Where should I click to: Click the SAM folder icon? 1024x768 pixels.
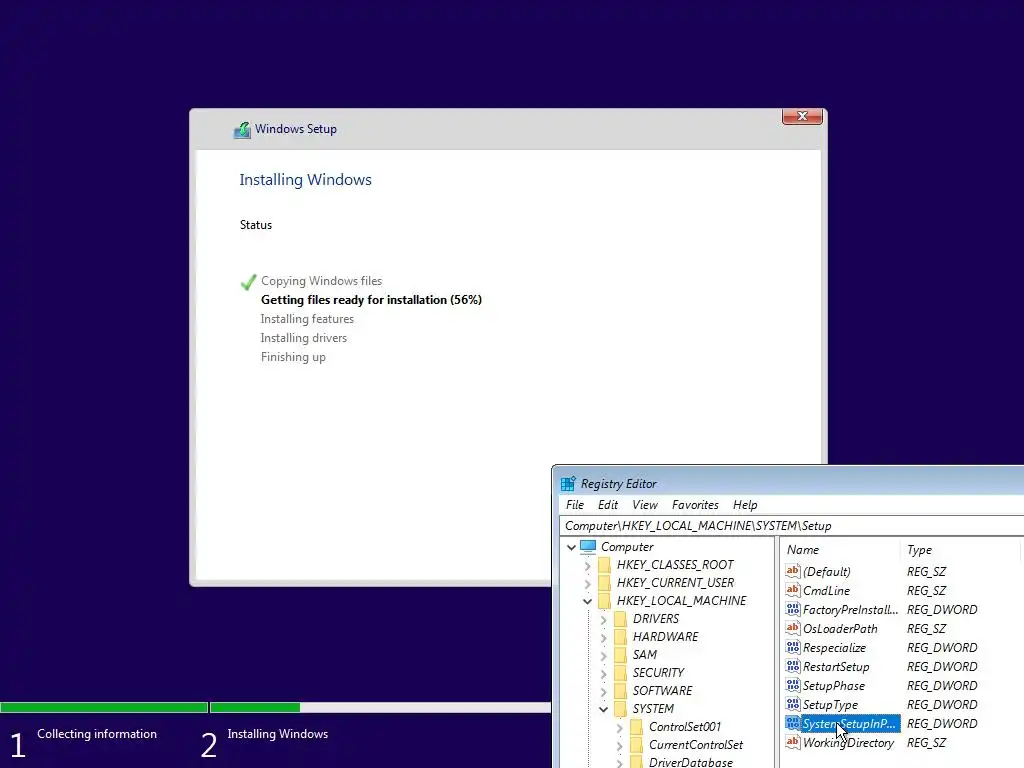620,654
